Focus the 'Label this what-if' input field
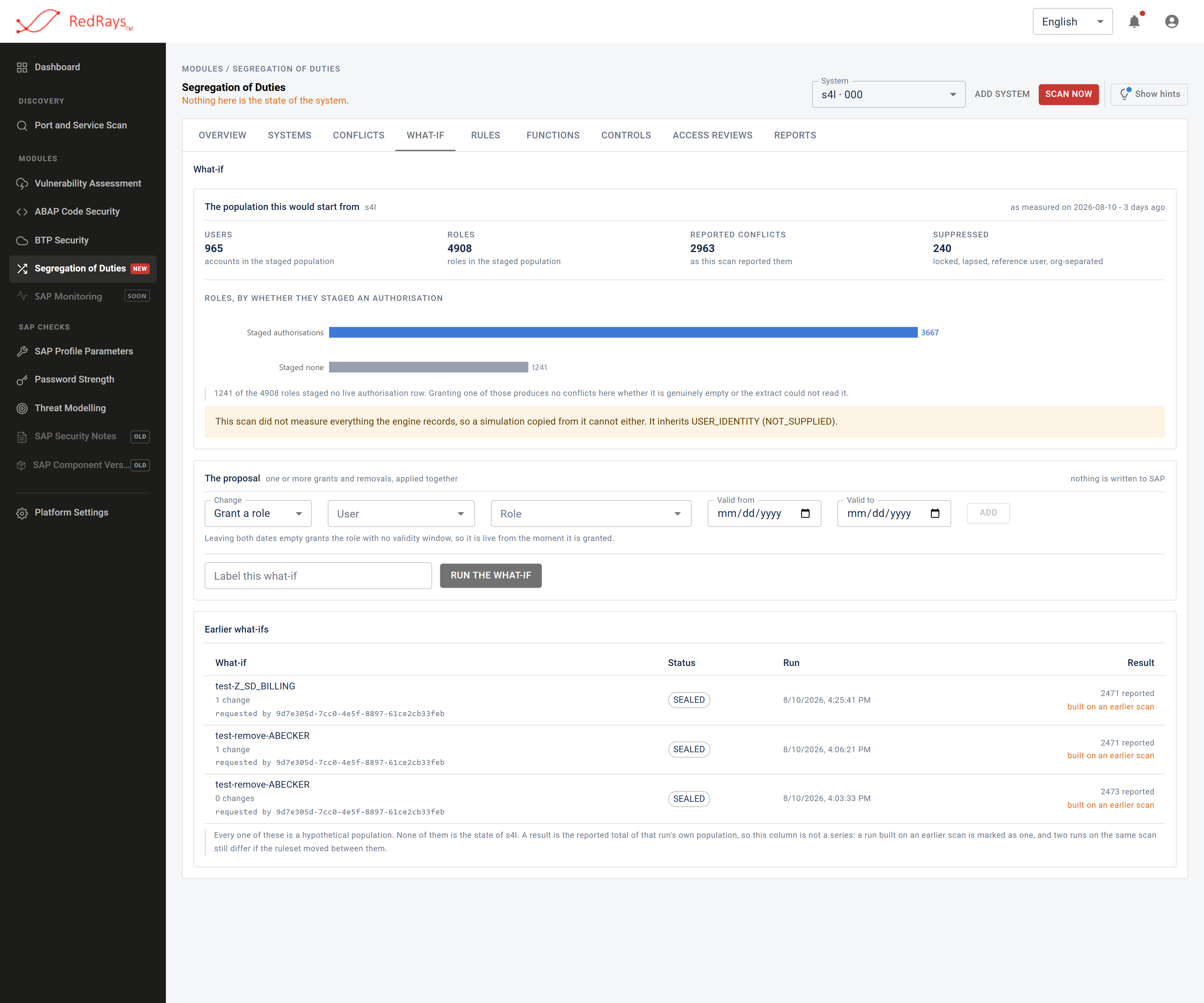The width and height of the screenshot is (1204, 1003). coord(318,576)
